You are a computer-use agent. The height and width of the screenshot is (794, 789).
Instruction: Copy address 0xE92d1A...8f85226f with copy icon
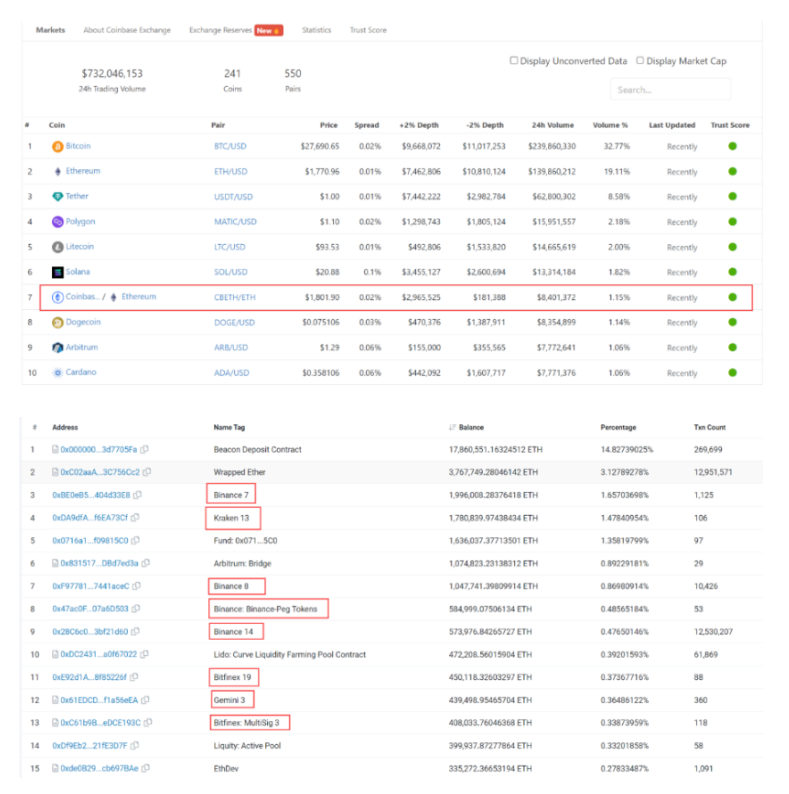pos(134,677)
